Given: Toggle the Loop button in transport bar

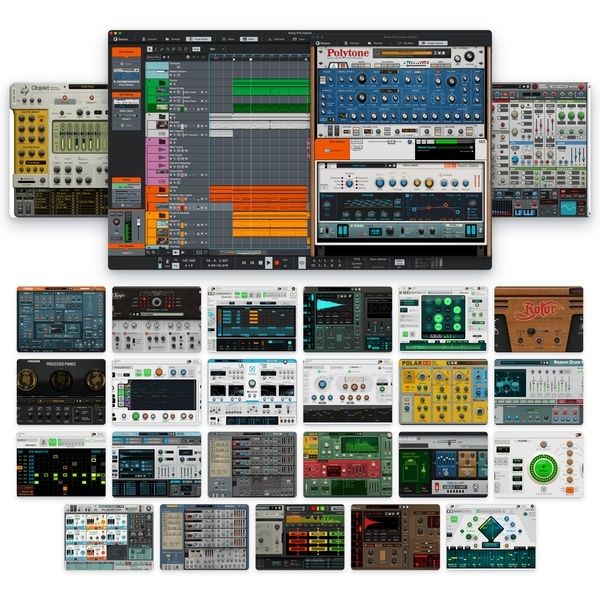Looking at the screenshot, I should [x=302, y=262].
